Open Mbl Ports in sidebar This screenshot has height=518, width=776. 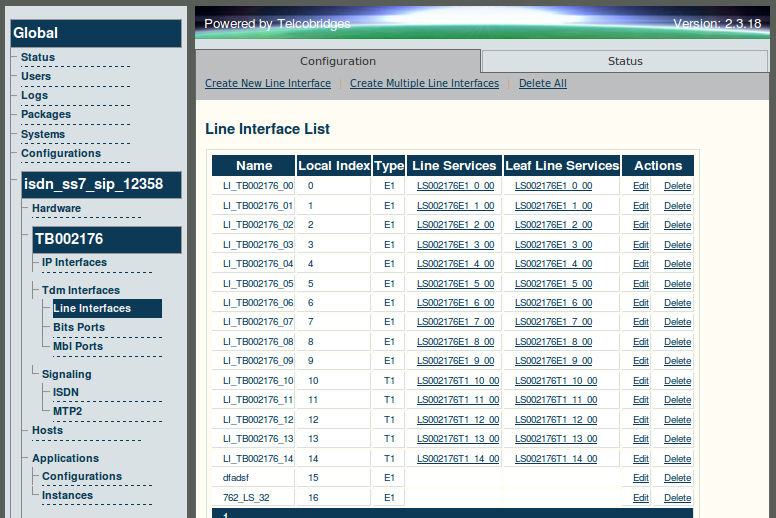[78, 346]
